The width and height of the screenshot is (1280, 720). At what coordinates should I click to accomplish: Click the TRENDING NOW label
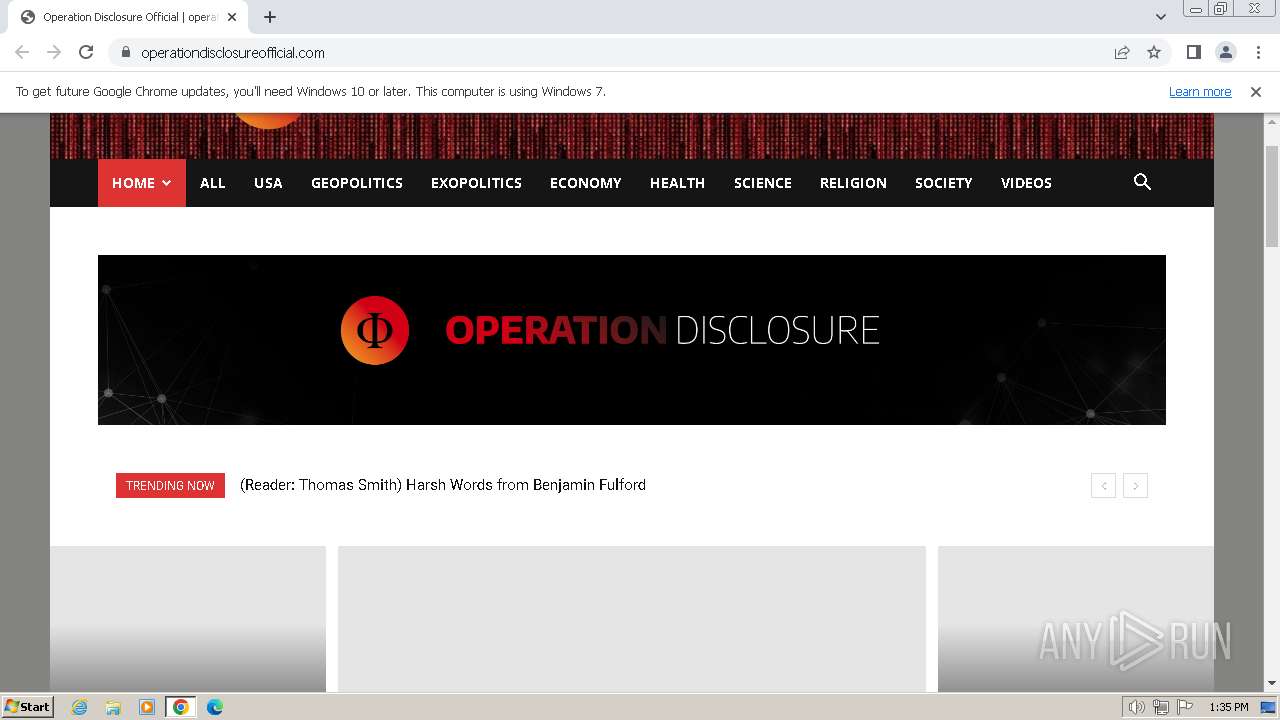(x=170, y=485)
